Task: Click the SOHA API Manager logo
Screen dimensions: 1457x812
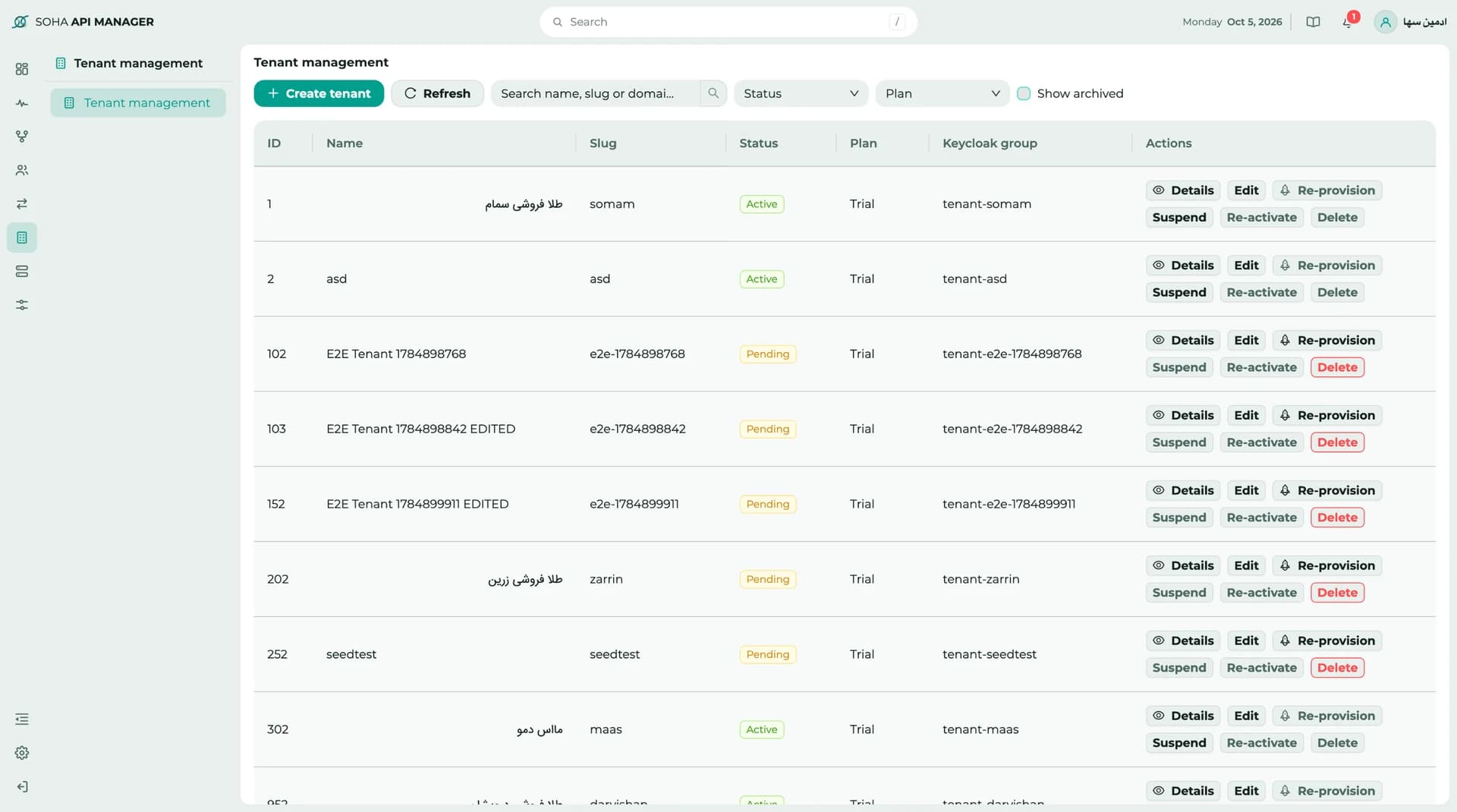Action: (x=83, y=22)
